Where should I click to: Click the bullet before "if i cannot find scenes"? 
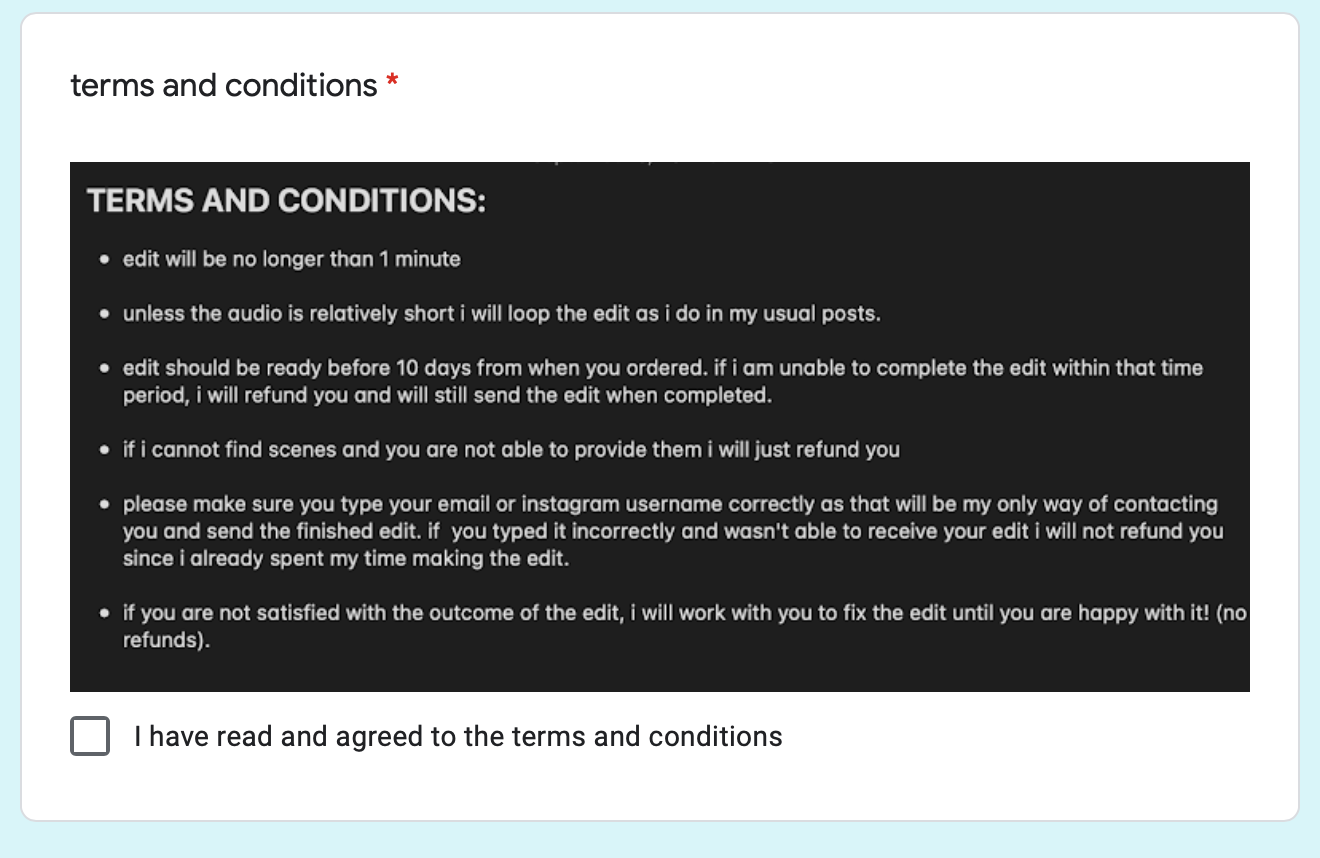104,451
